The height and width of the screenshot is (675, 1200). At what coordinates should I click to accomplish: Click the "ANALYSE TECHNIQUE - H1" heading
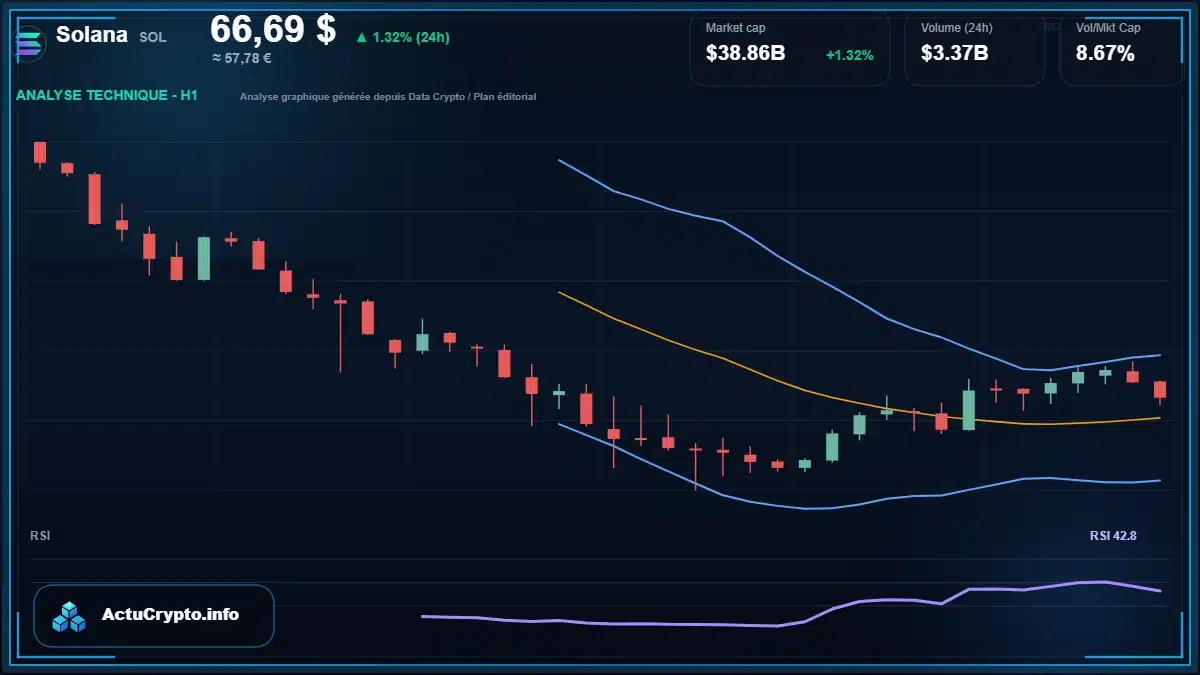tap(107, 95)
